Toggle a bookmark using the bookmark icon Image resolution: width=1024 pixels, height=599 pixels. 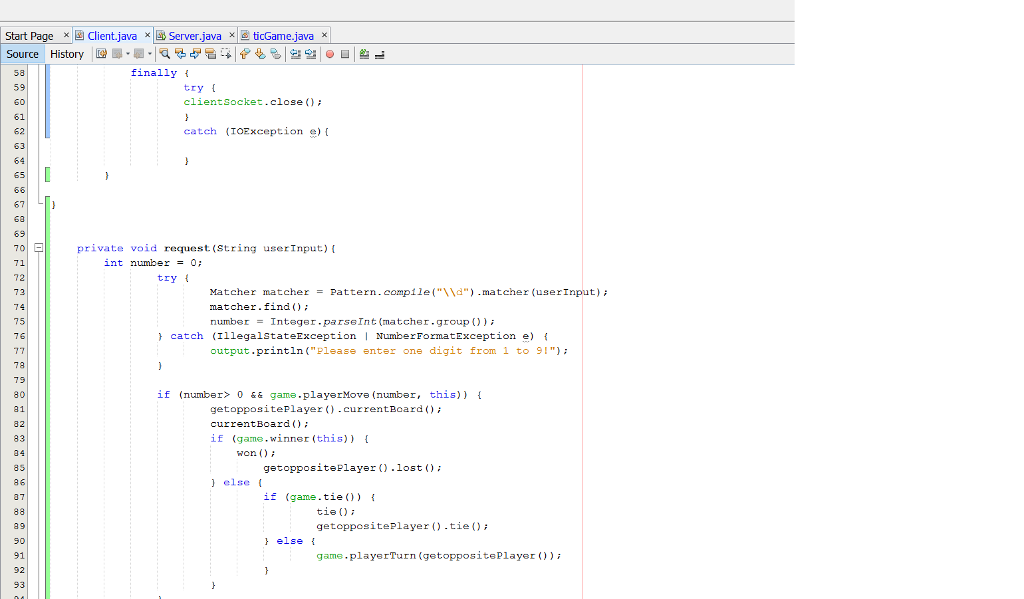click(x=274, y=54)
